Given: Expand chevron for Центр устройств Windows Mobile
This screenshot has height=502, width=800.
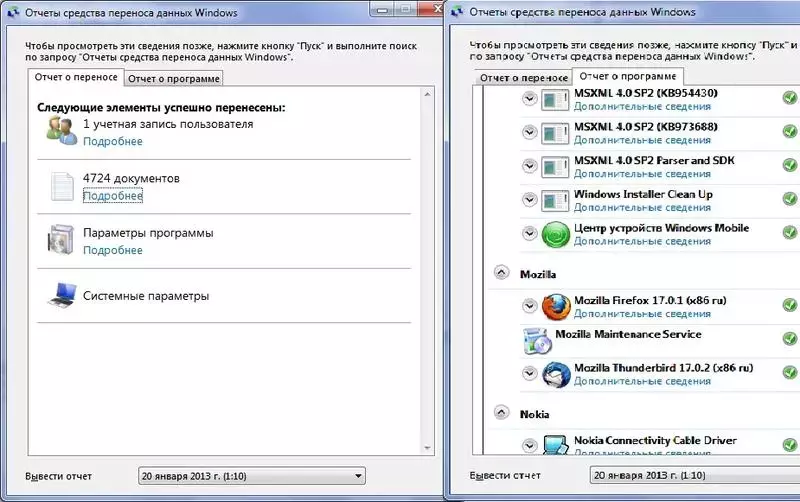Looking at the screenshot, I should point(530,233).
